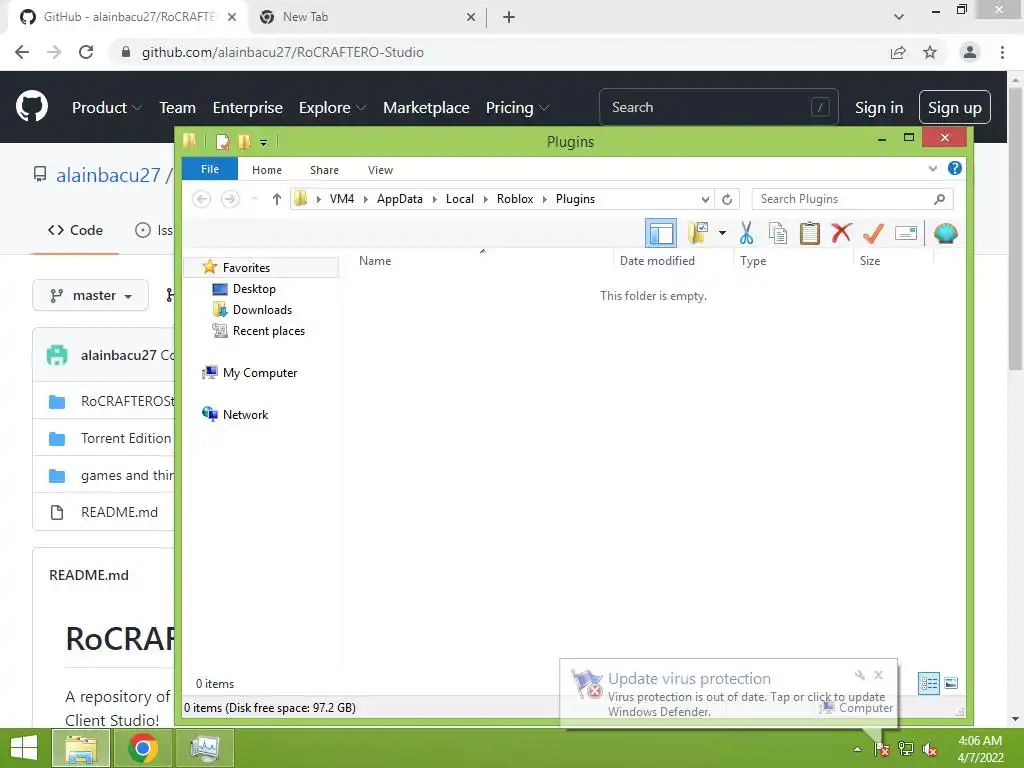Click Refresh in the Explorer address bar
The height and width of the screenshot is (768, 1024).
point(727,199)
